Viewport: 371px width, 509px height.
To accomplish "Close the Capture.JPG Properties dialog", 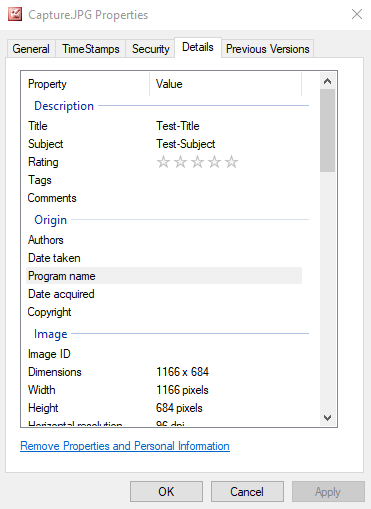I will (357, 14).
